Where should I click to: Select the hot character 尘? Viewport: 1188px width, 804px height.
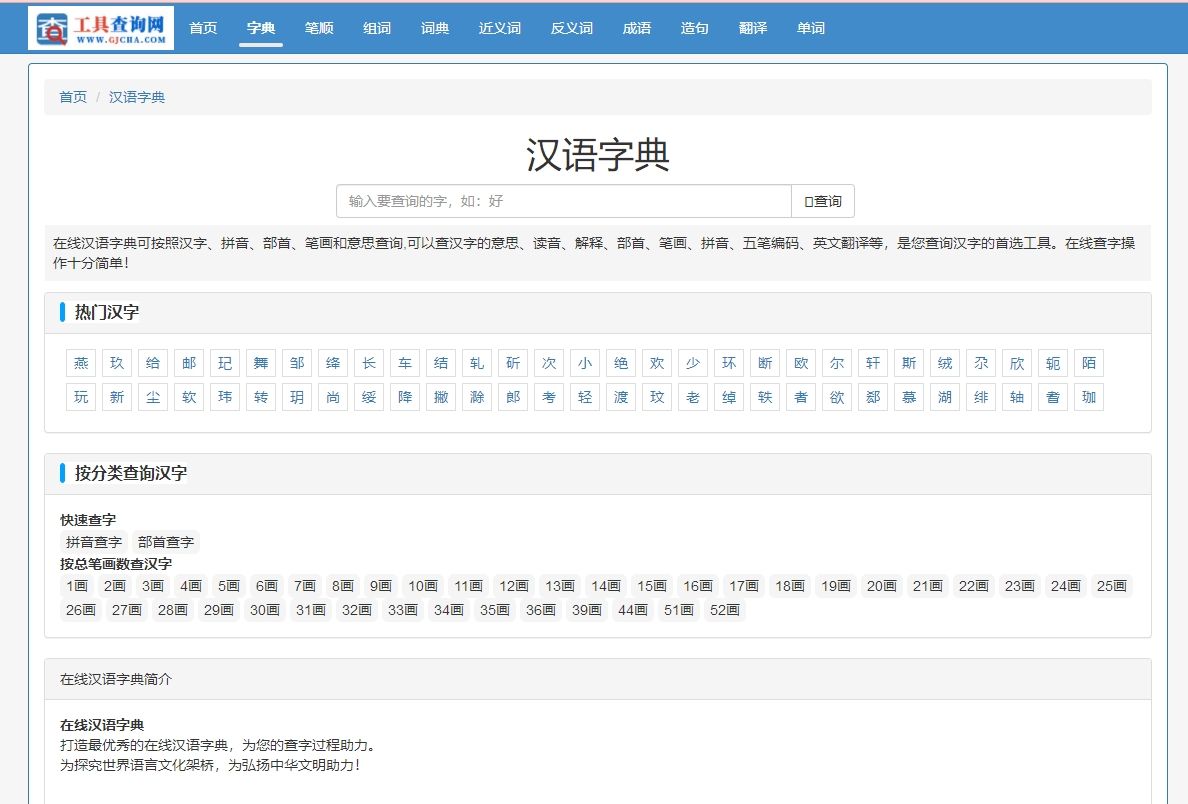(153, 397)
